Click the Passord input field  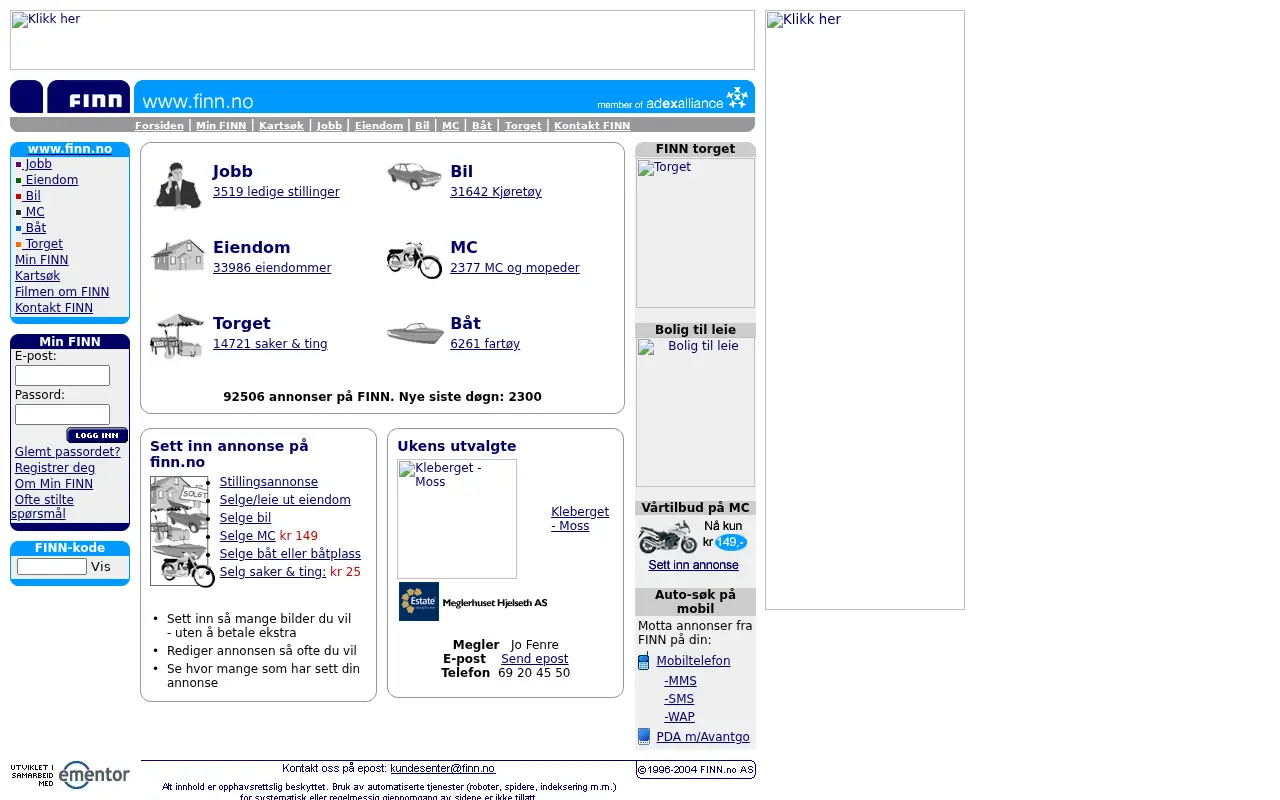point(62,414)
